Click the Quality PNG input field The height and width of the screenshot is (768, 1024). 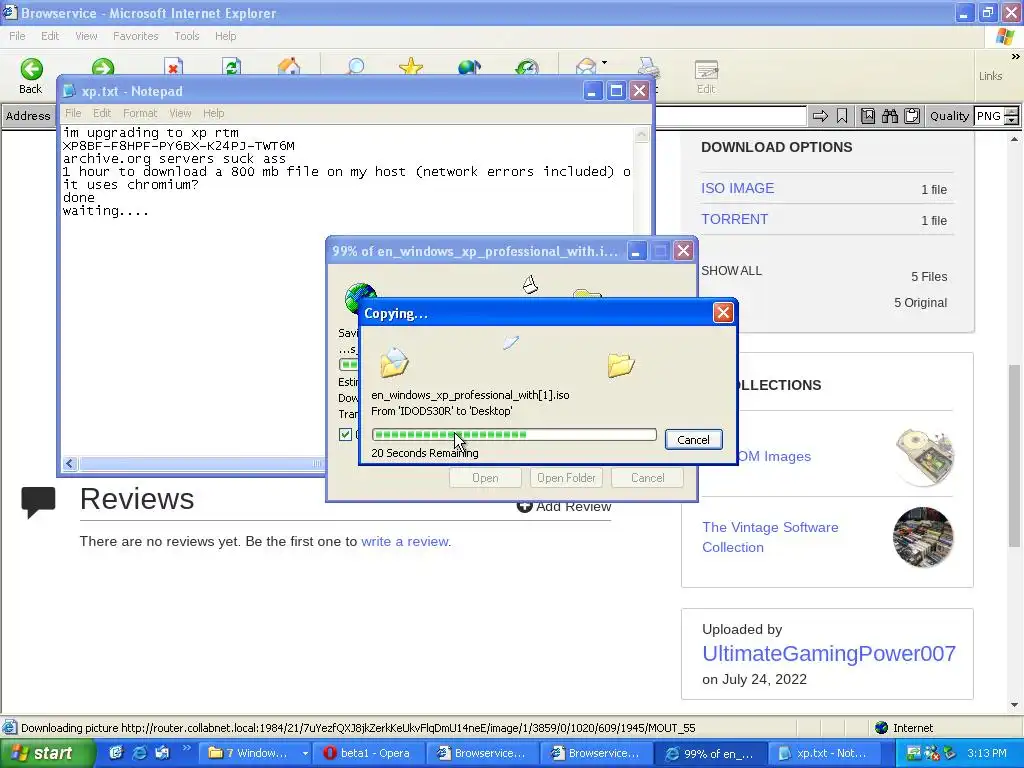coord(989,116)
